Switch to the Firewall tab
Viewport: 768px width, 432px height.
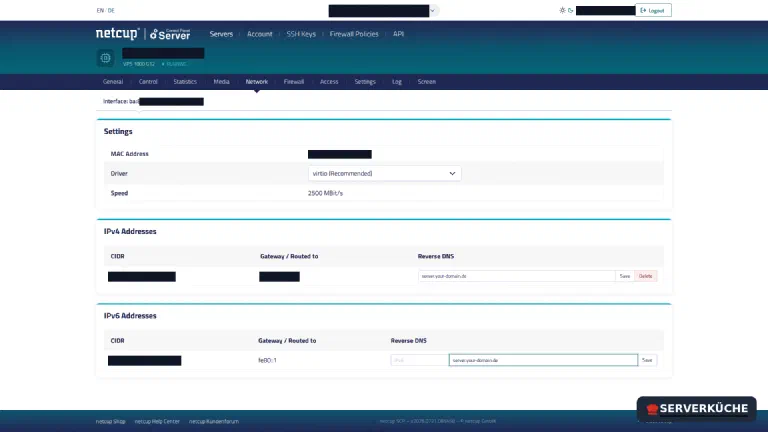[294, 82]
